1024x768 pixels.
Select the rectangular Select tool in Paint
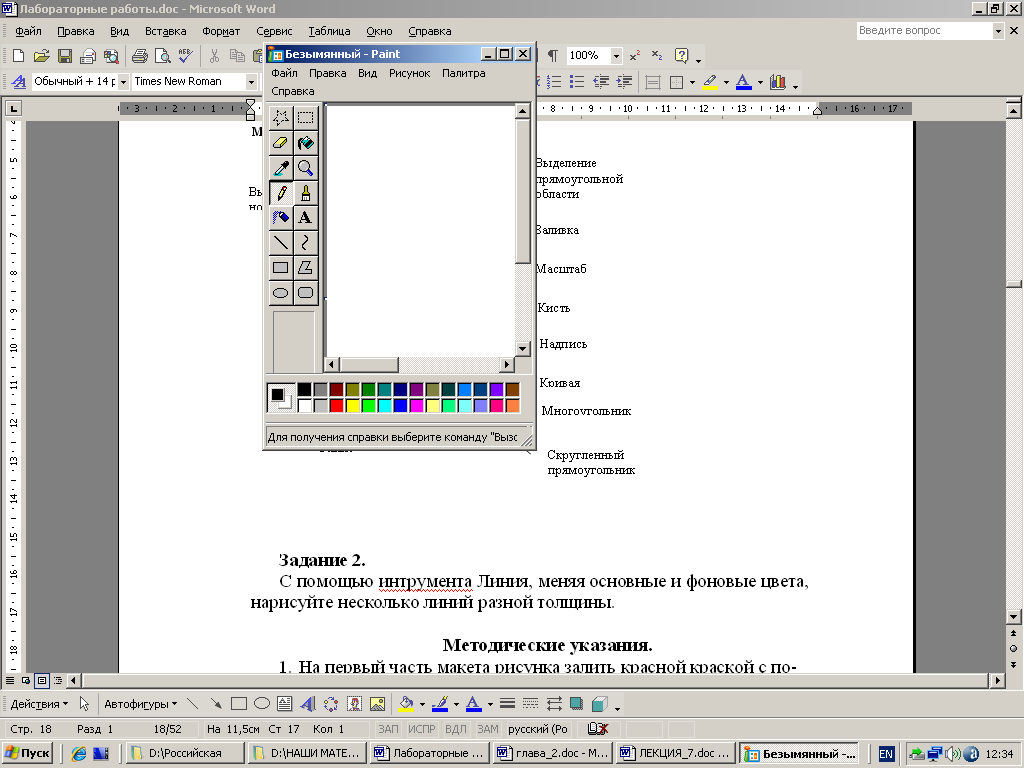306,118
